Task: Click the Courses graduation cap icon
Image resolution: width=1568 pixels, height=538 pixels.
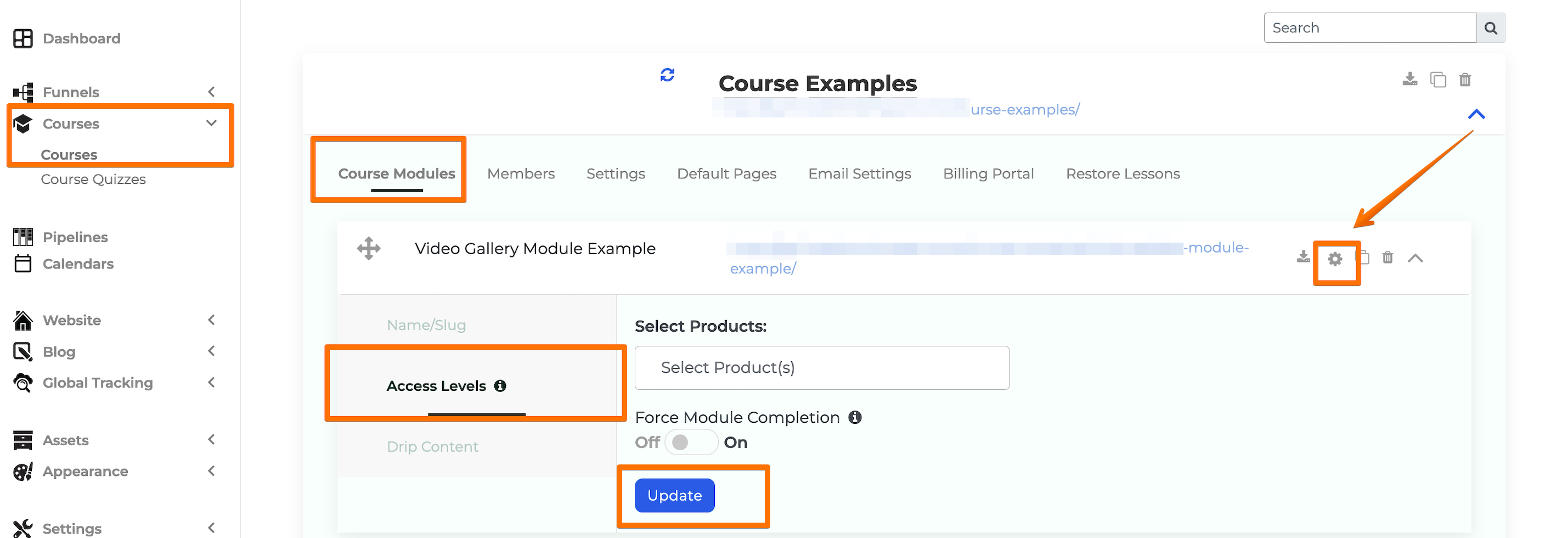Action: click(x=22, y=124)
